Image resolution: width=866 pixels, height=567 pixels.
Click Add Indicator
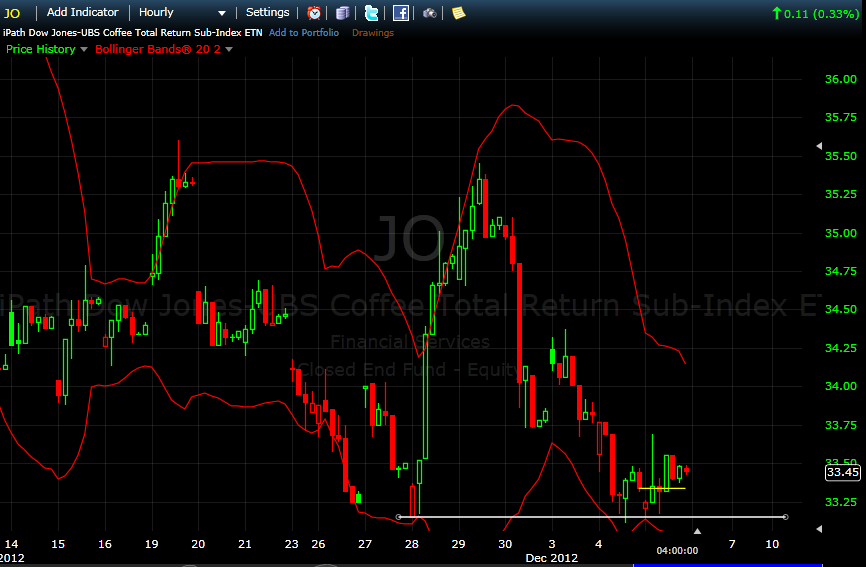(x=82, y=12)
